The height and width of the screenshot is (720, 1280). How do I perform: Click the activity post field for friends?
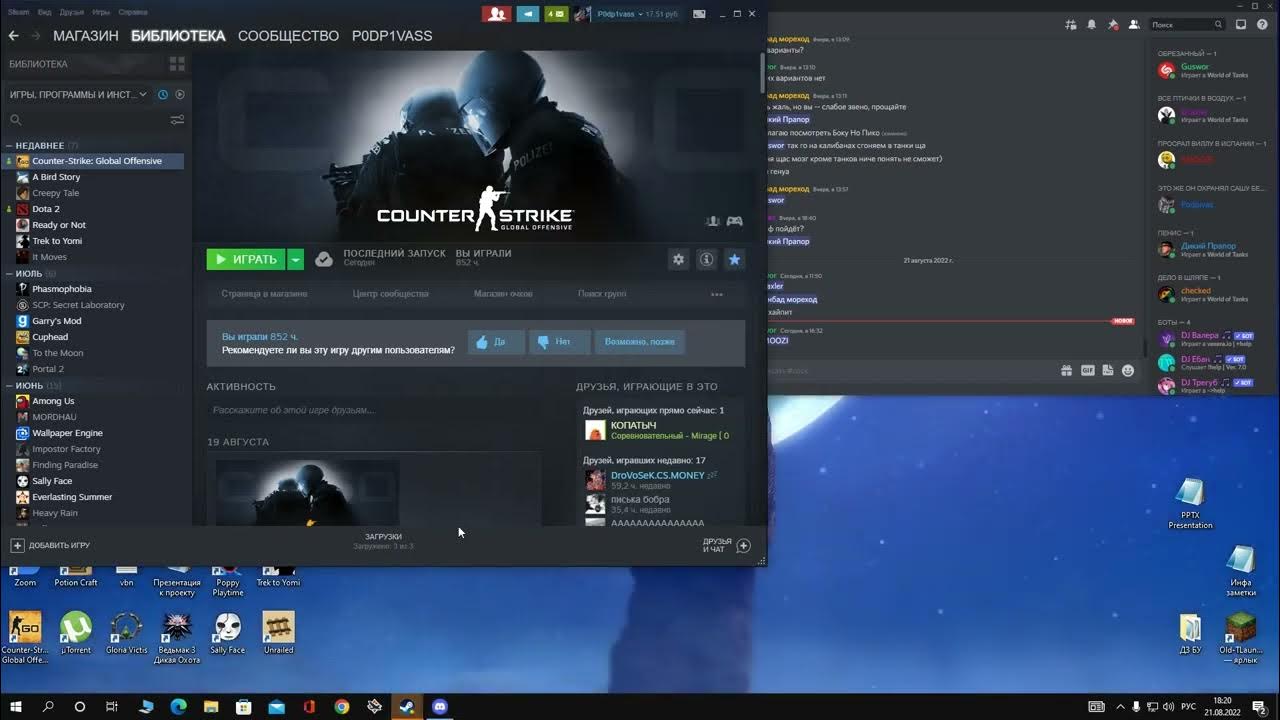pyautogui.click(x=374, y=410)
